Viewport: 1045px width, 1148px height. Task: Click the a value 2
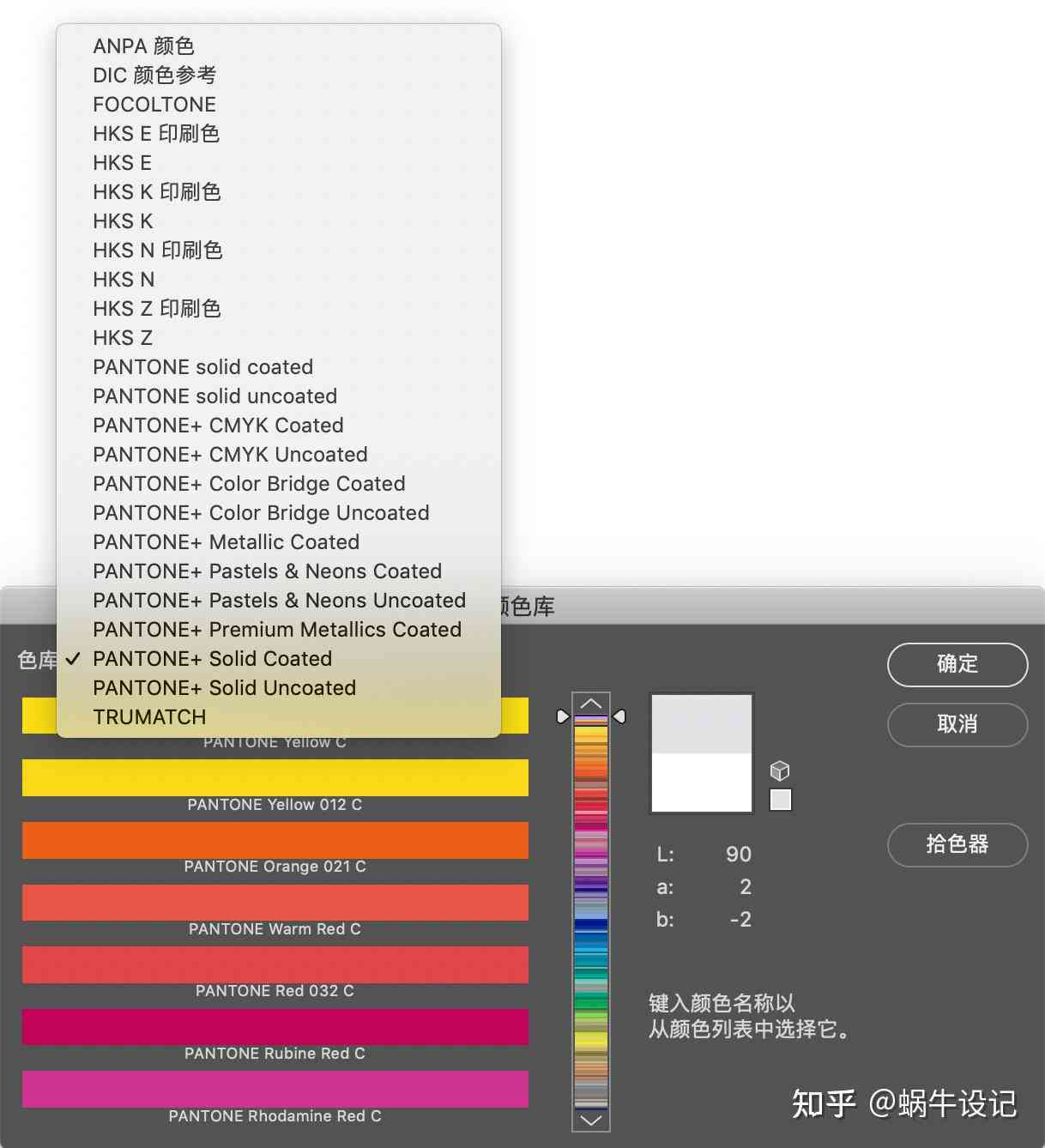pyautogui.click(x=745, y=886)
